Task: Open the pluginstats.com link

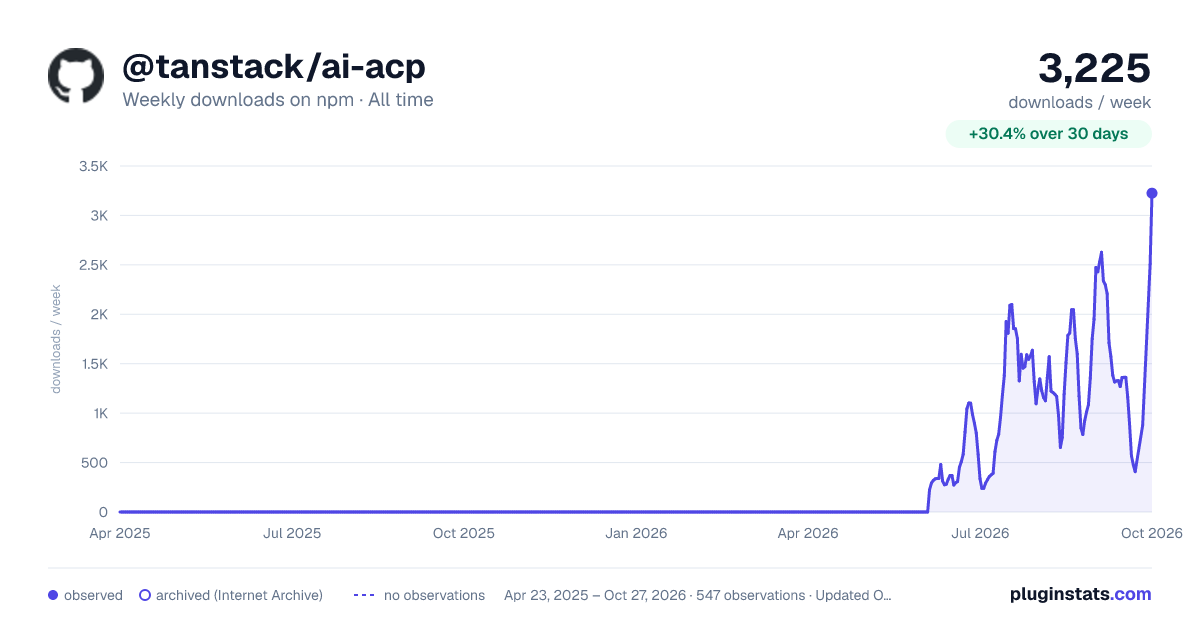Action: (x=1080, y=594)
